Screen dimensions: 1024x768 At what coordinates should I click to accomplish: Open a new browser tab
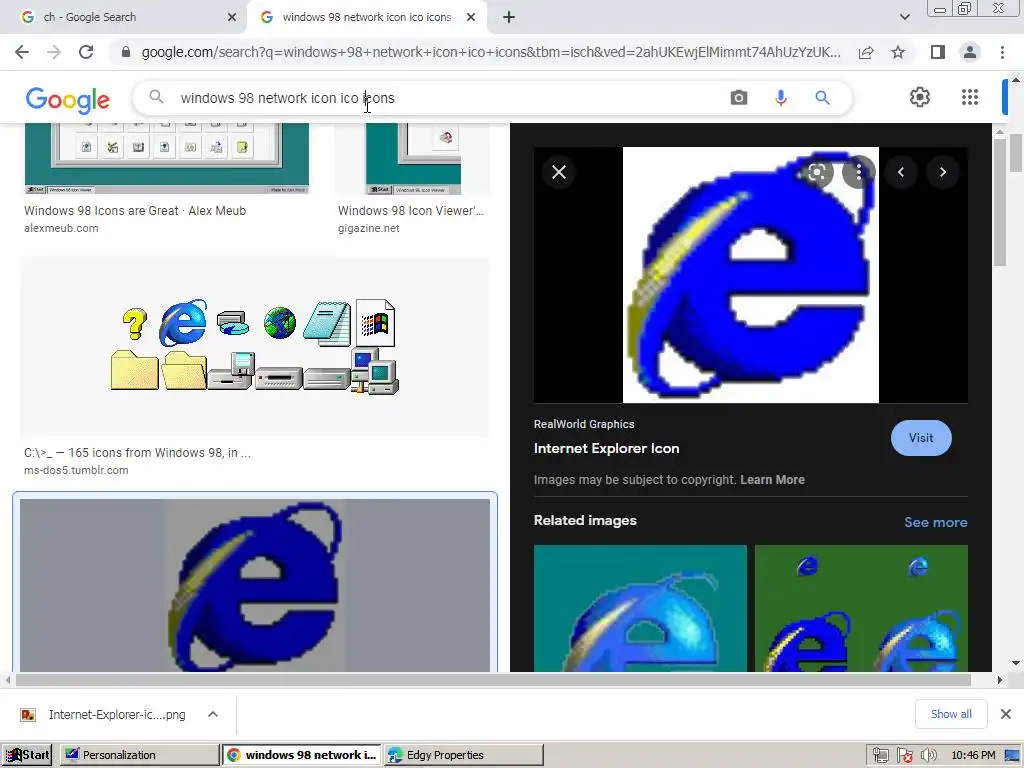click(x=509, y=18)
